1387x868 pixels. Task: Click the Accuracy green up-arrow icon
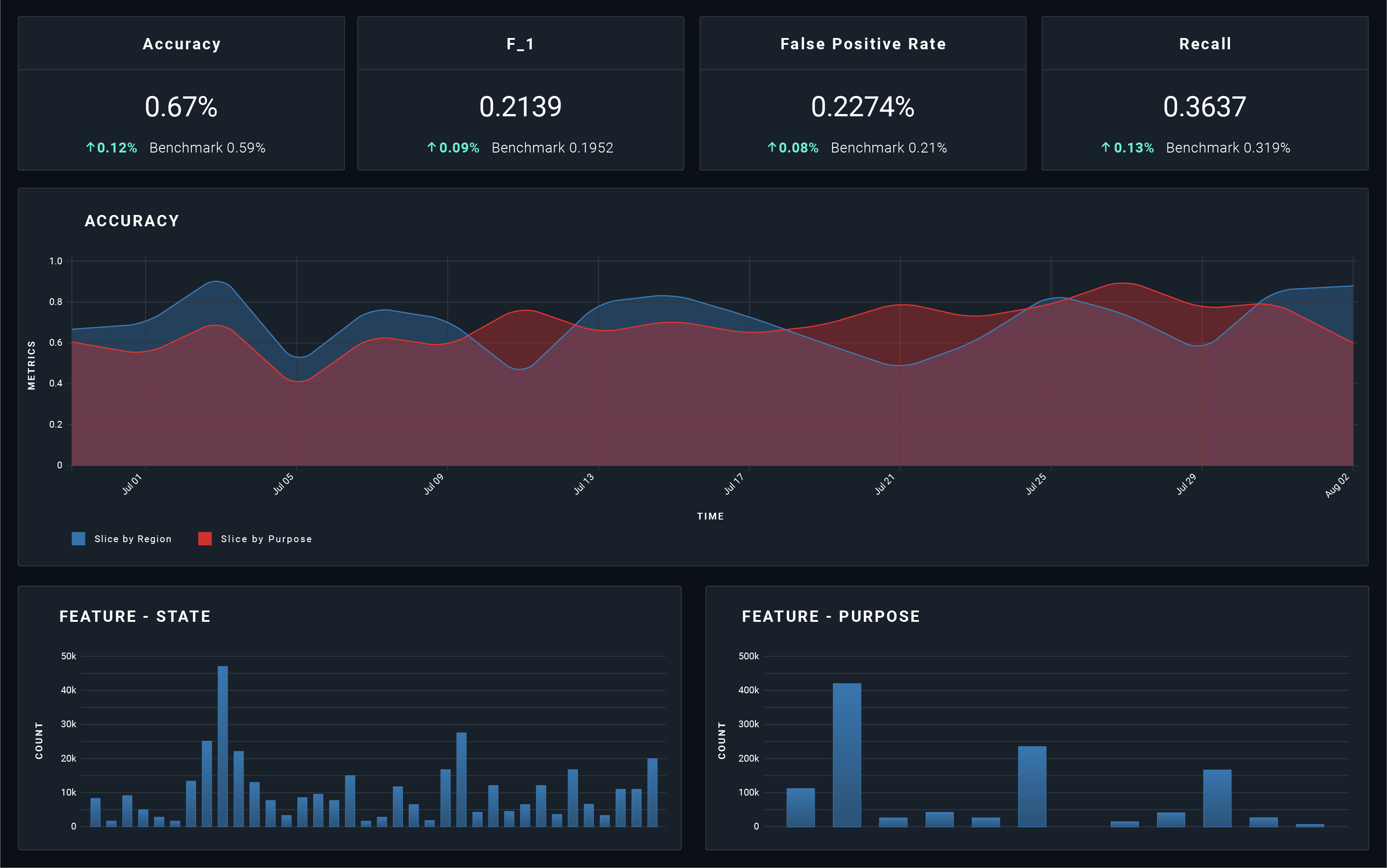pyautogui.click(x=90, y=148)
